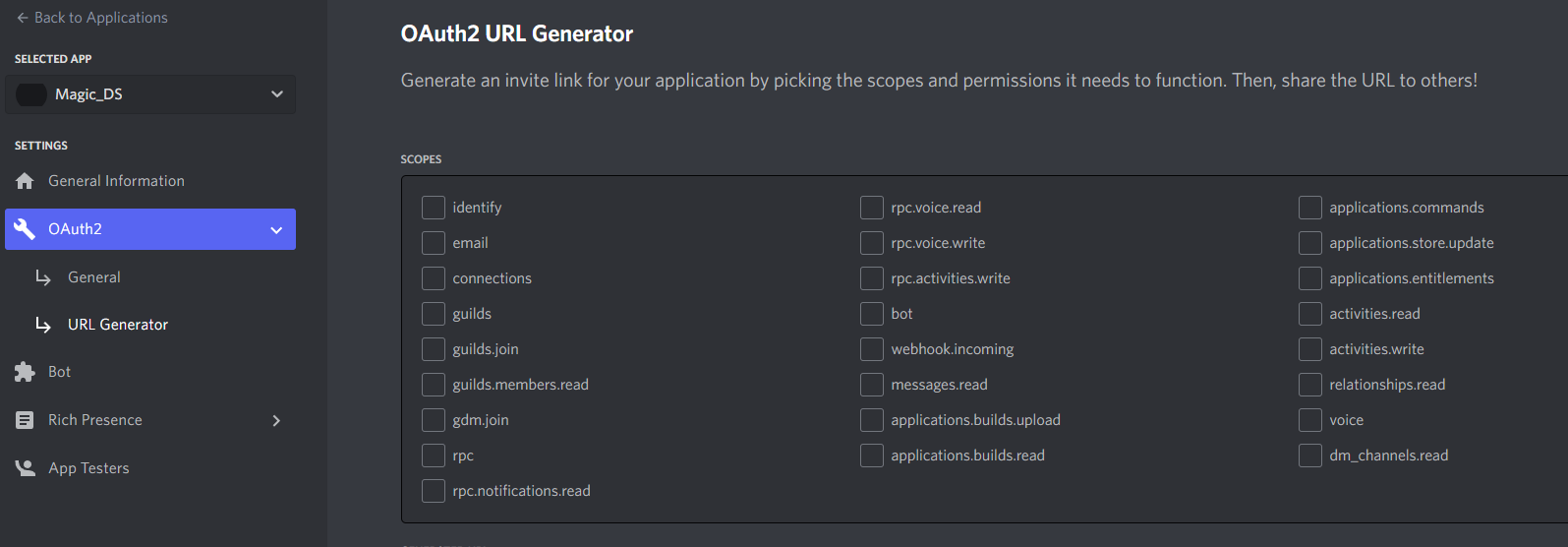Click the Magic_DS app avatar icon

[x=31, y=94]
